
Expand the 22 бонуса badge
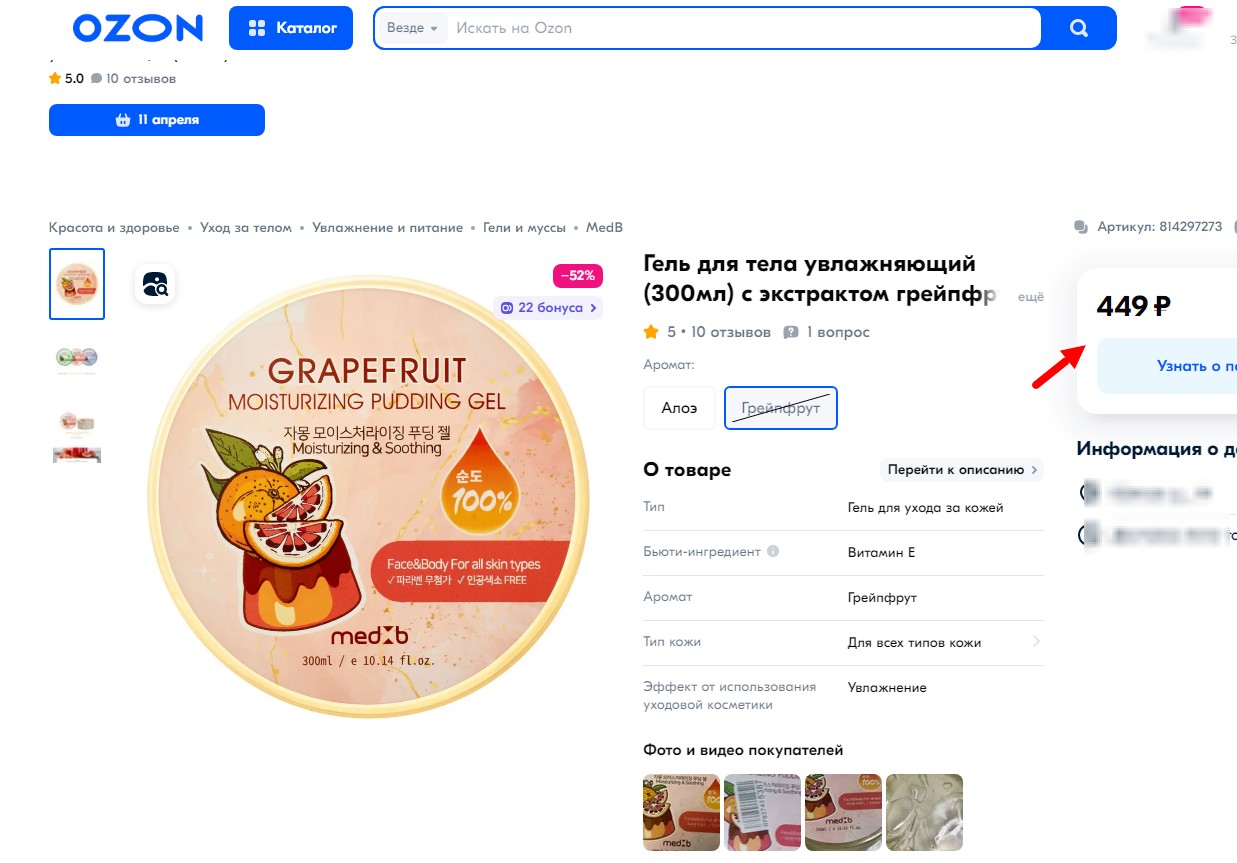pyautogui.click(x=549, y=308)
